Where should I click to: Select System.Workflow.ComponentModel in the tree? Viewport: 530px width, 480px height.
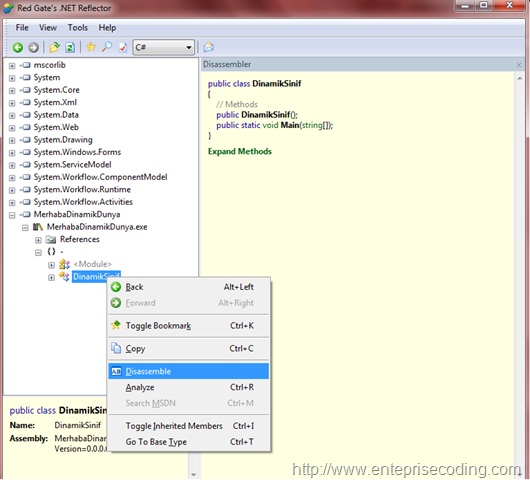click(100, 177)
